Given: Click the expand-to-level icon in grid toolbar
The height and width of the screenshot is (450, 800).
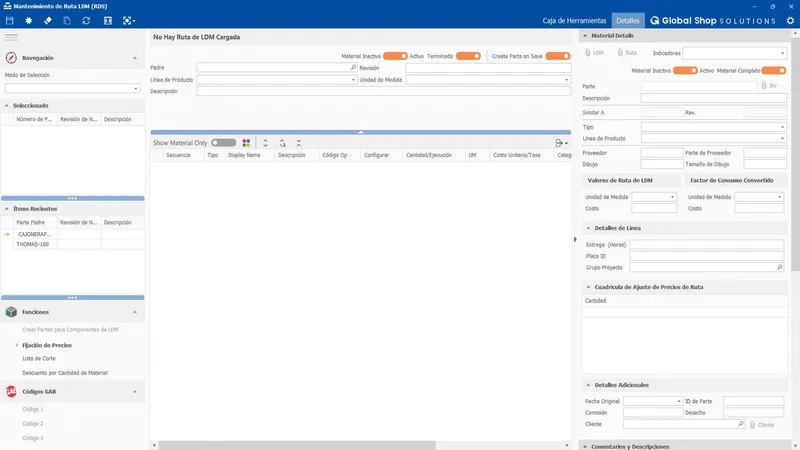Looking at the screenshot, I should tap(282, 143).
